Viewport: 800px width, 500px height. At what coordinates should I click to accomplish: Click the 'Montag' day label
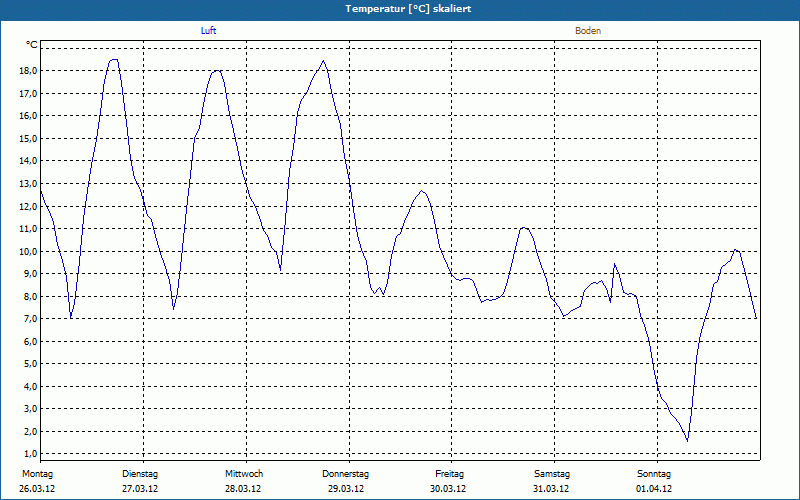37,474
